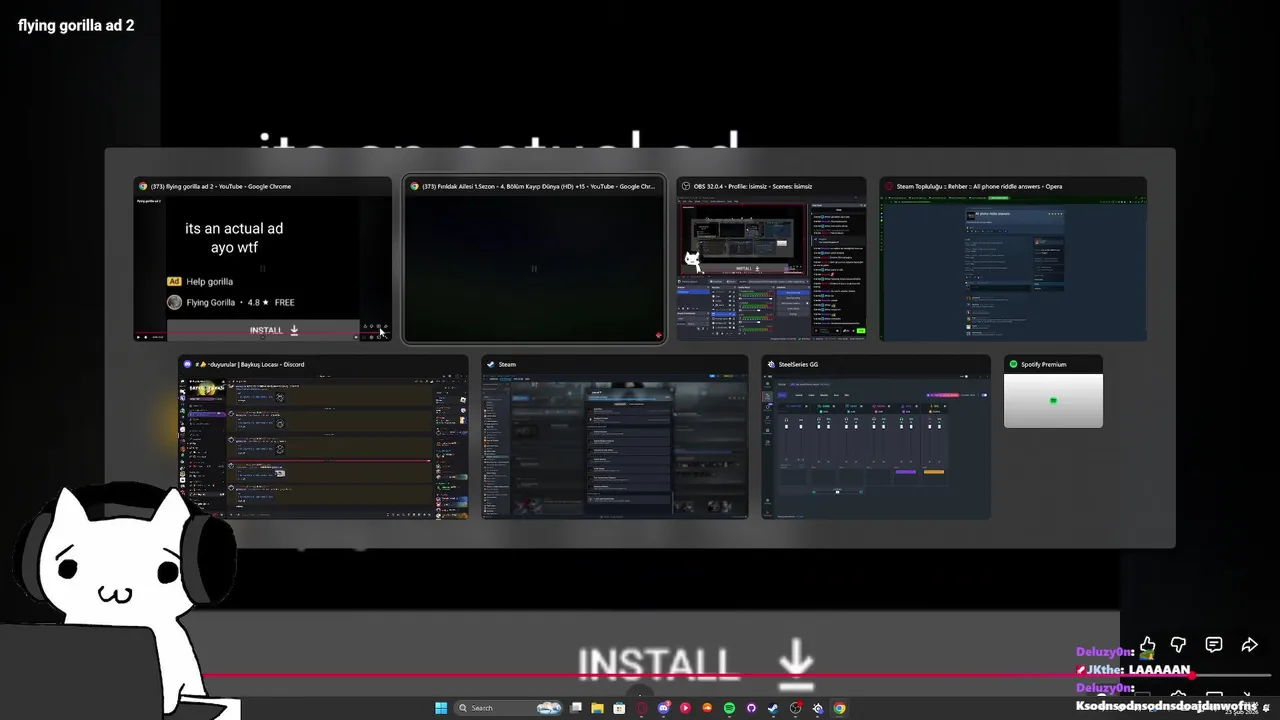Open Discord from the taskbar

[x=663, y=708]
